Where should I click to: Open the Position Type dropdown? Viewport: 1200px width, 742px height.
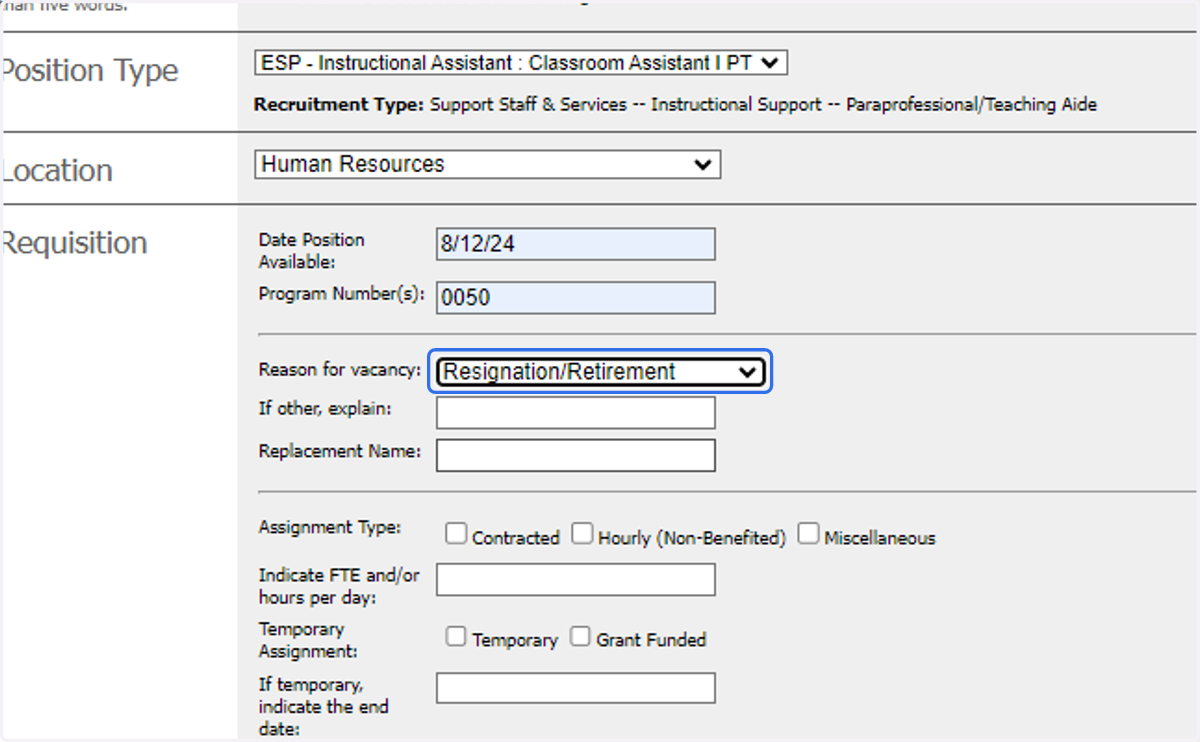coord(521,63)
